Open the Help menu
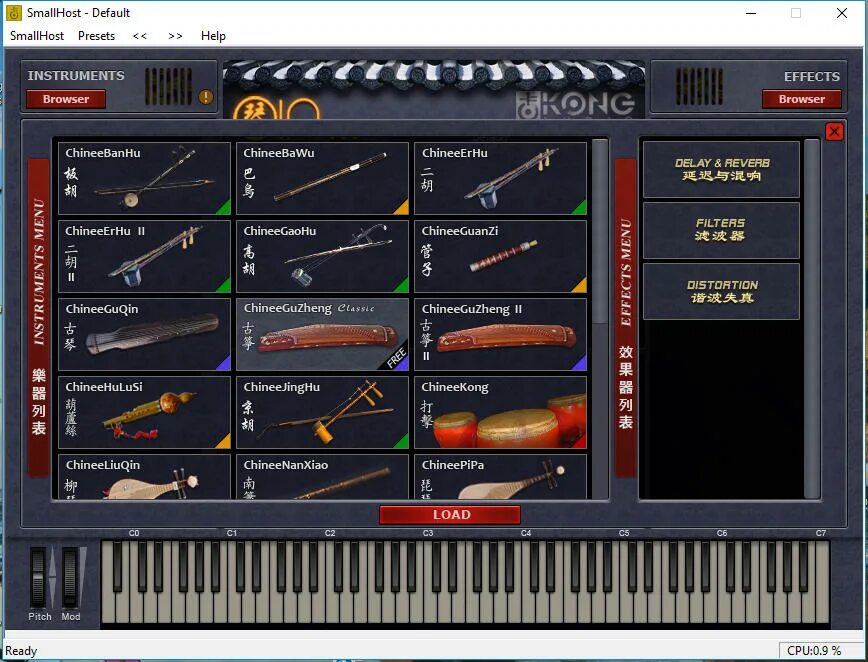Screen dimensions: 868x662 pos(213,36)
